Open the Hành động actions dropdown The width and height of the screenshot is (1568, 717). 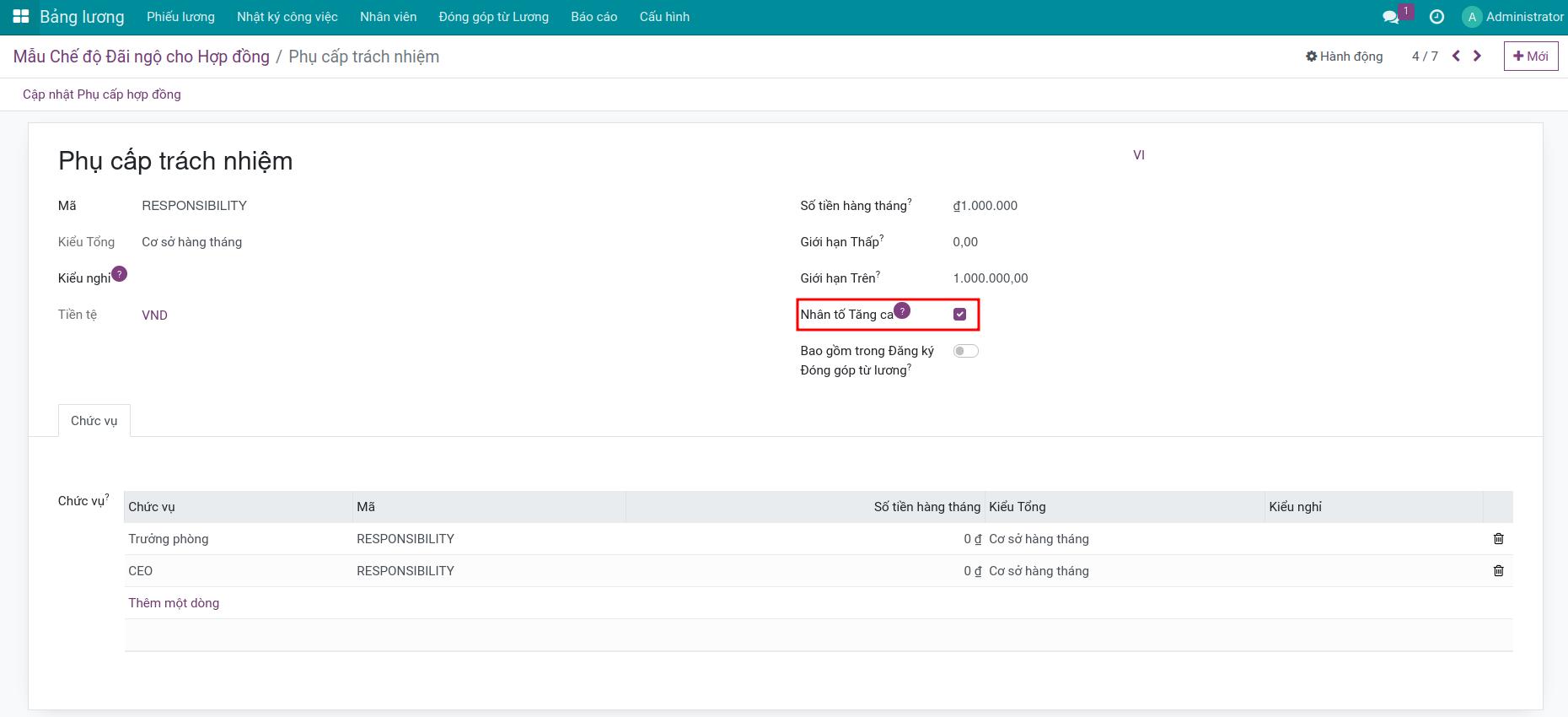click(x=1345, y=56)
